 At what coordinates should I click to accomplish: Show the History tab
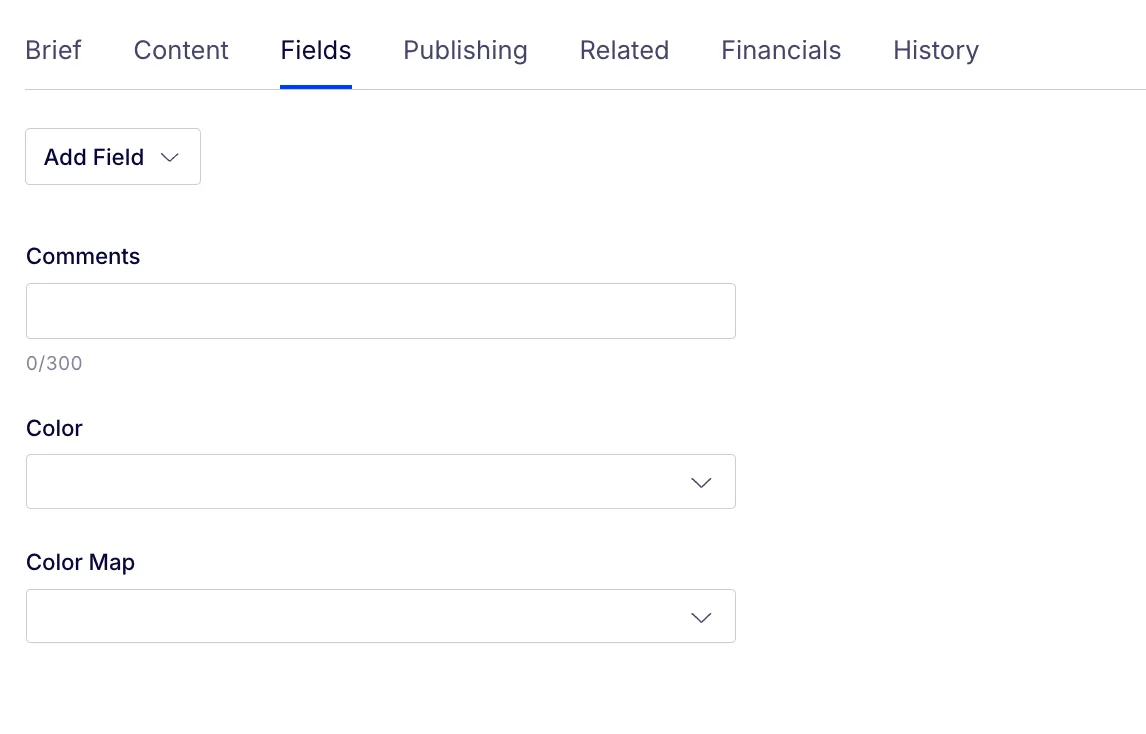tap(936, 50)
